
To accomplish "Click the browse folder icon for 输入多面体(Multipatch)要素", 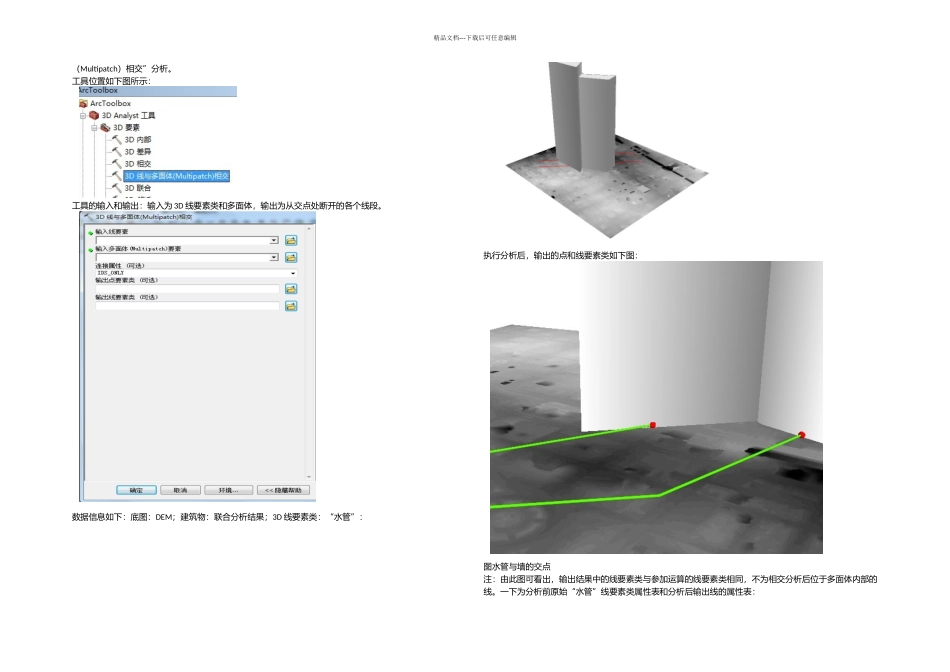I will pos(291,257).
